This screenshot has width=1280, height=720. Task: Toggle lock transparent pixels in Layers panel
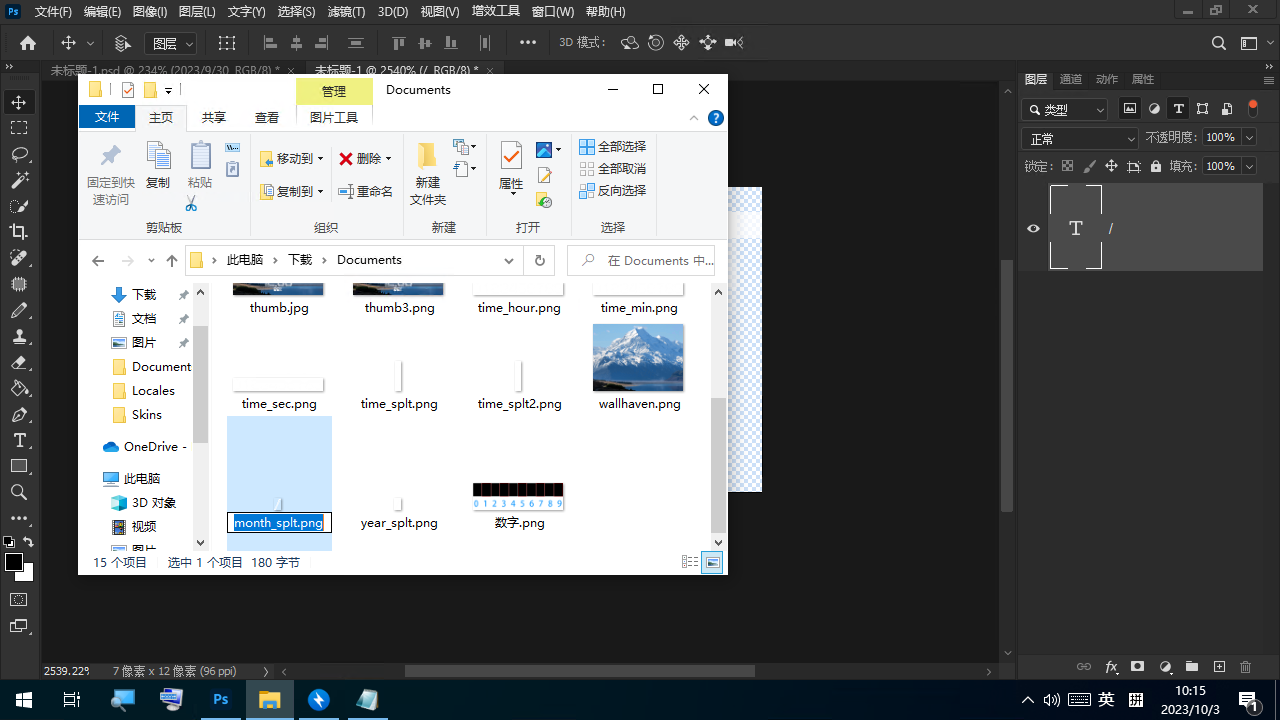tap(1067, 167)
